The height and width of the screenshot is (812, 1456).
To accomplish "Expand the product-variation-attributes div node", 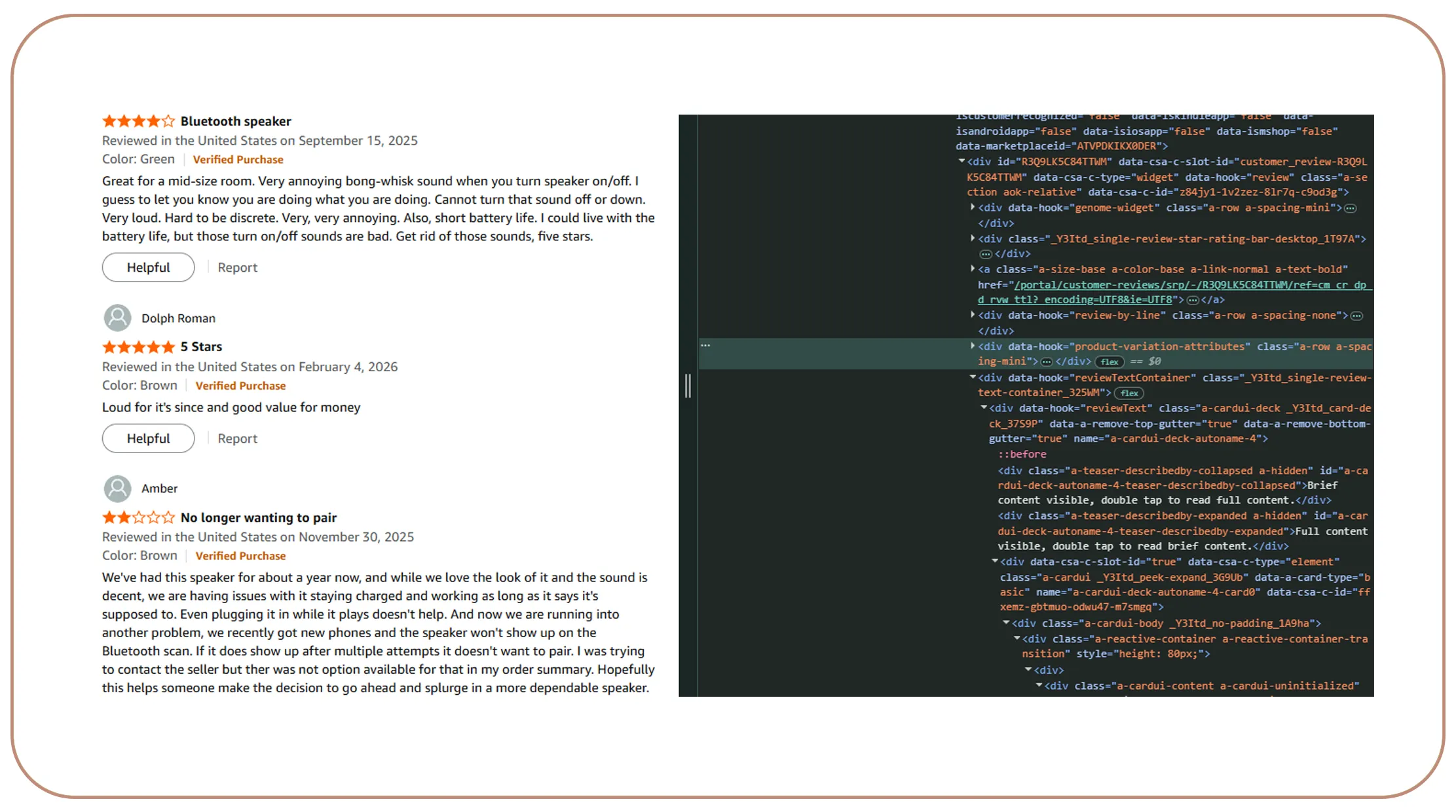I will pos(973,346).
